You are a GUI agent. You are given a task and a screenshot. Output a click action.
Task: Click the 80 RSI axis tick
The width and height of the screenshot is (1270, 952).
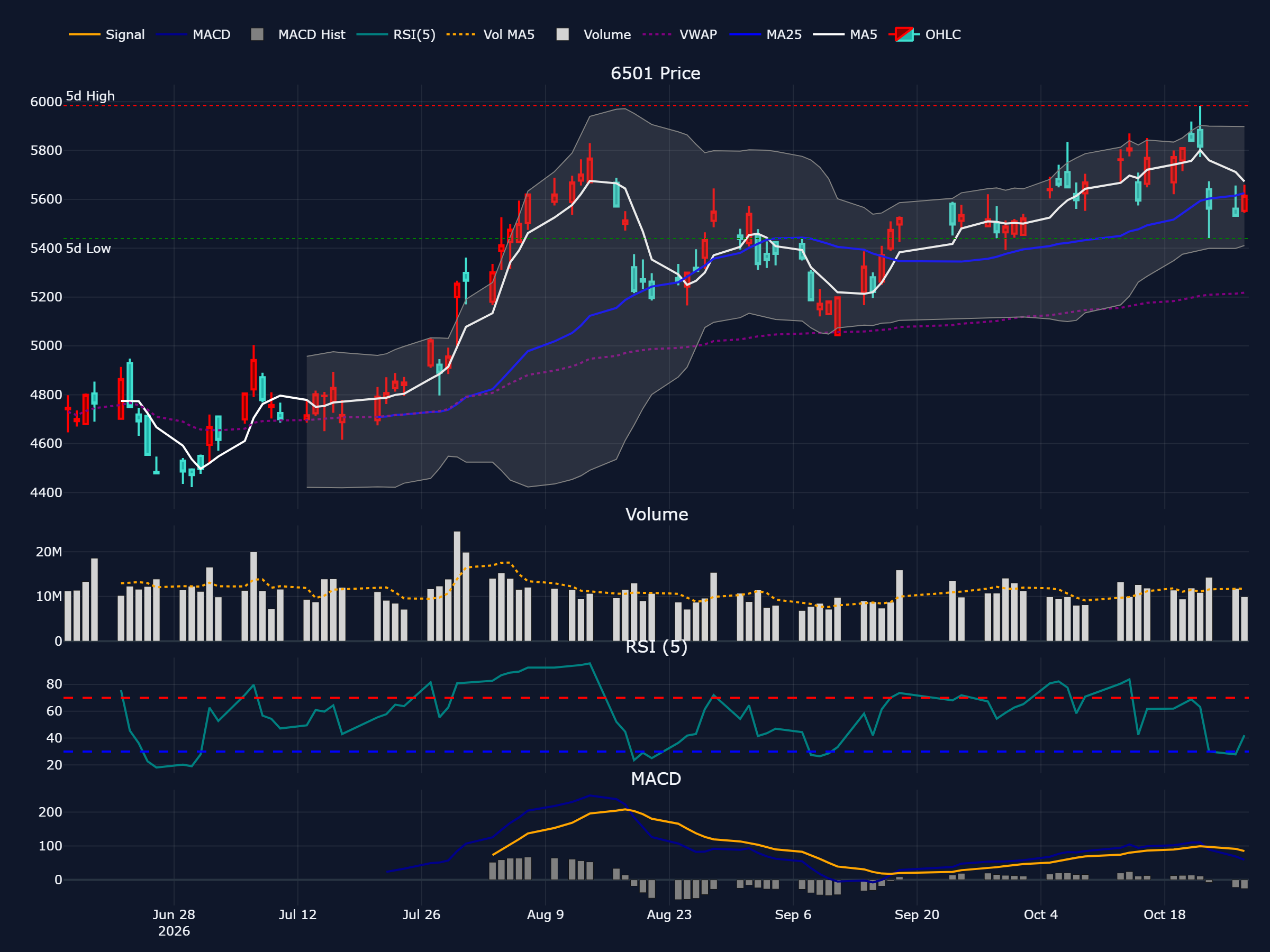tap(55, 684)
